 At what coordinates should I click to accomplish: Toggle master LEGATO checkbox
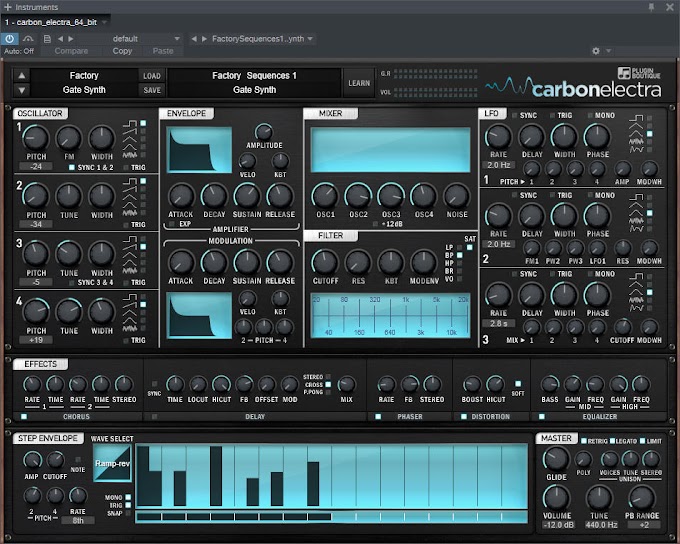click(612, 441)
